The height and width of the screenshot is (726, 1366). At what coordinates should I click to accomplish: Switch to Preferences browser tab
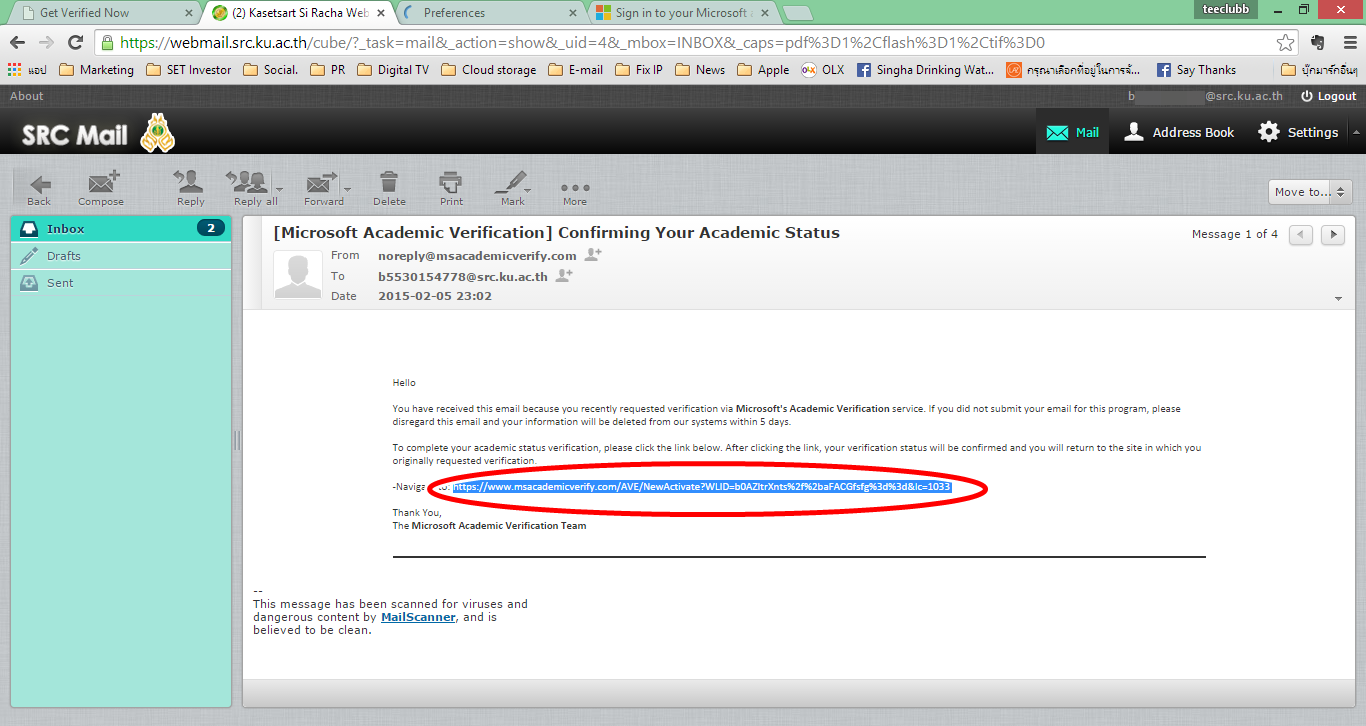(x=488, y=13)
